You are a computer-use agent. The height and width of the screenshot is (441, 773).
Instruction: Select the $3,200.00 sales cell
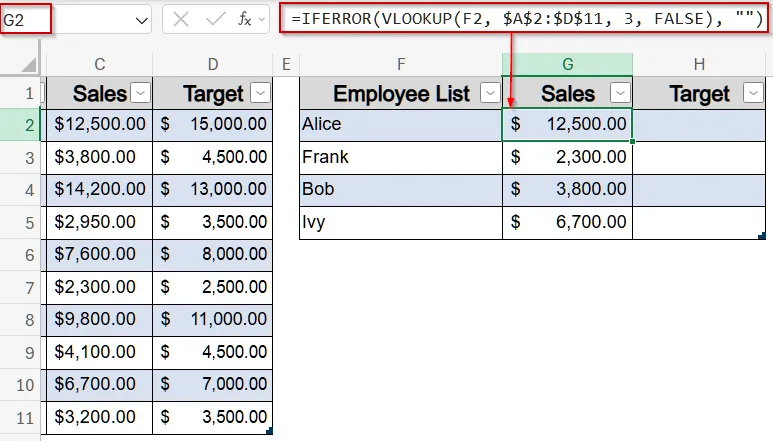(100, 418)
